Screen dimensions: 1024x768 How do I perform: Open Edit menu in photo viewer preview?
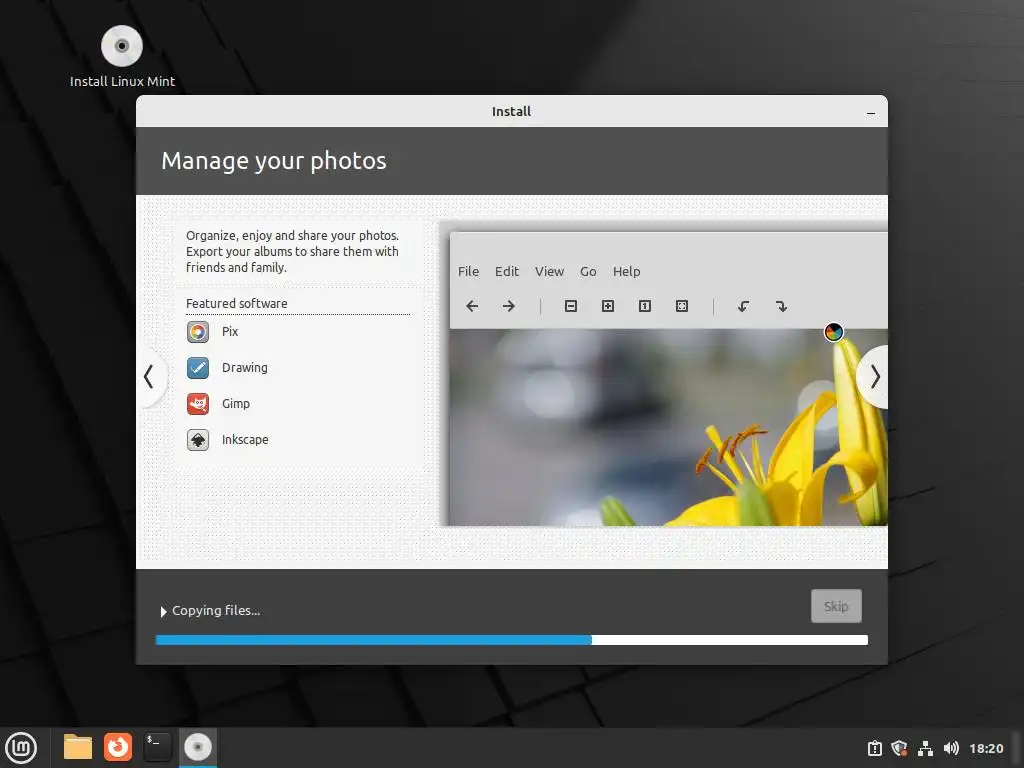point(507,271)
